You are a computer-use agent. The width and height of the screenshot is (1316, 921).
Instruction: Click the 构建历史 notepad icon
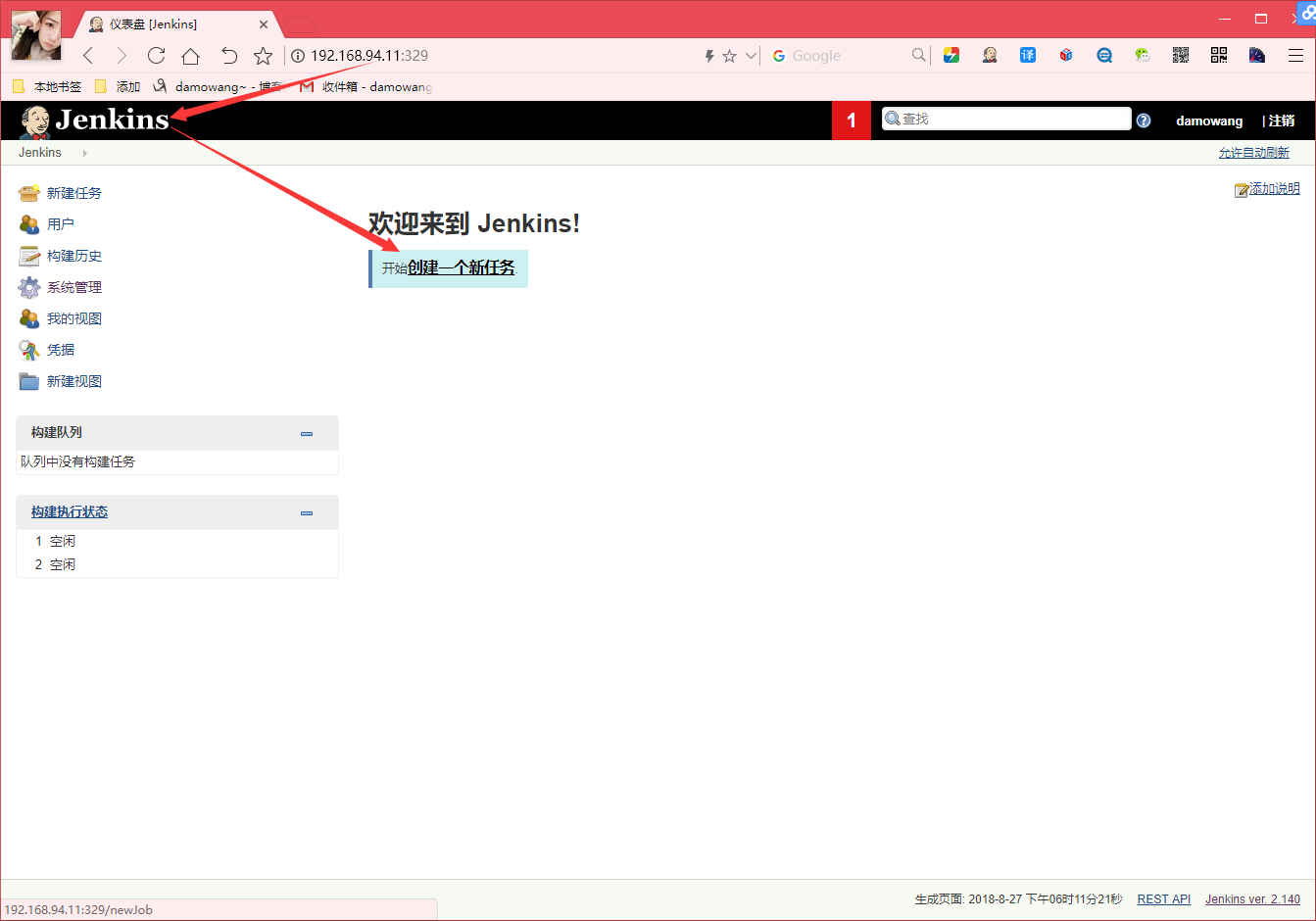29,256
